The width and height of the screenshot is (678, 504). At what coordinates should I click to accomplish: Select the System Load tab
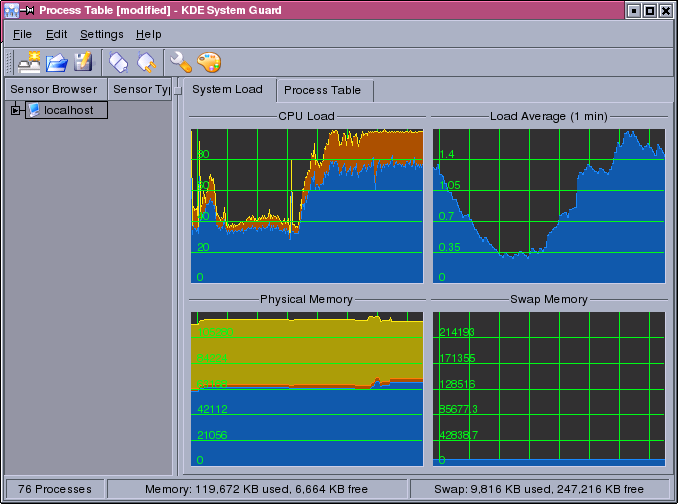tap(227, 89)
